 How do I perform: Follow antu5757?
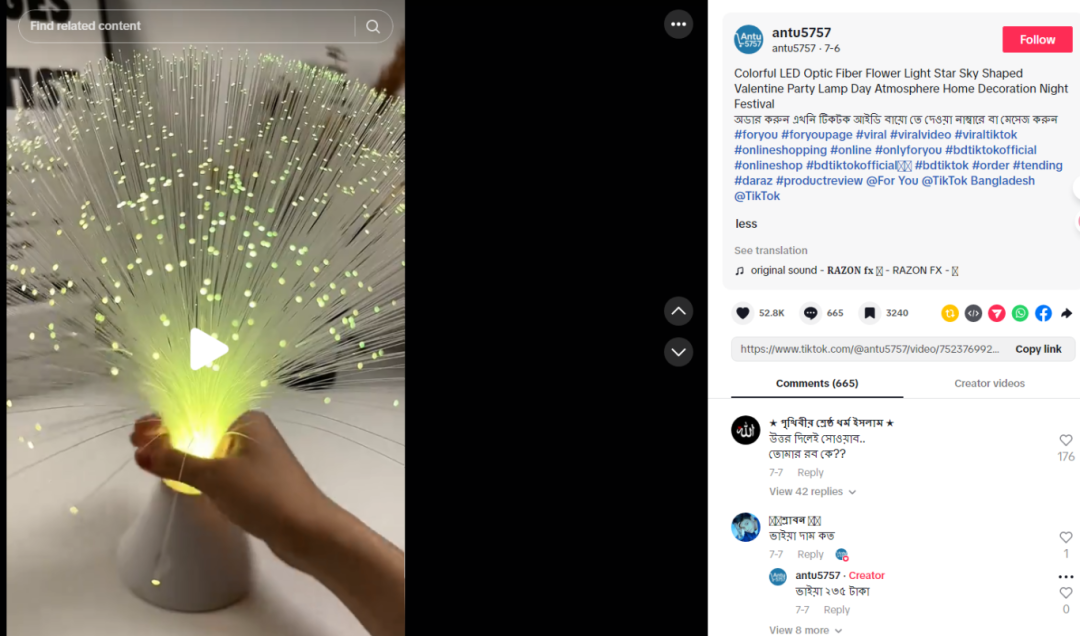point(1037,40)
